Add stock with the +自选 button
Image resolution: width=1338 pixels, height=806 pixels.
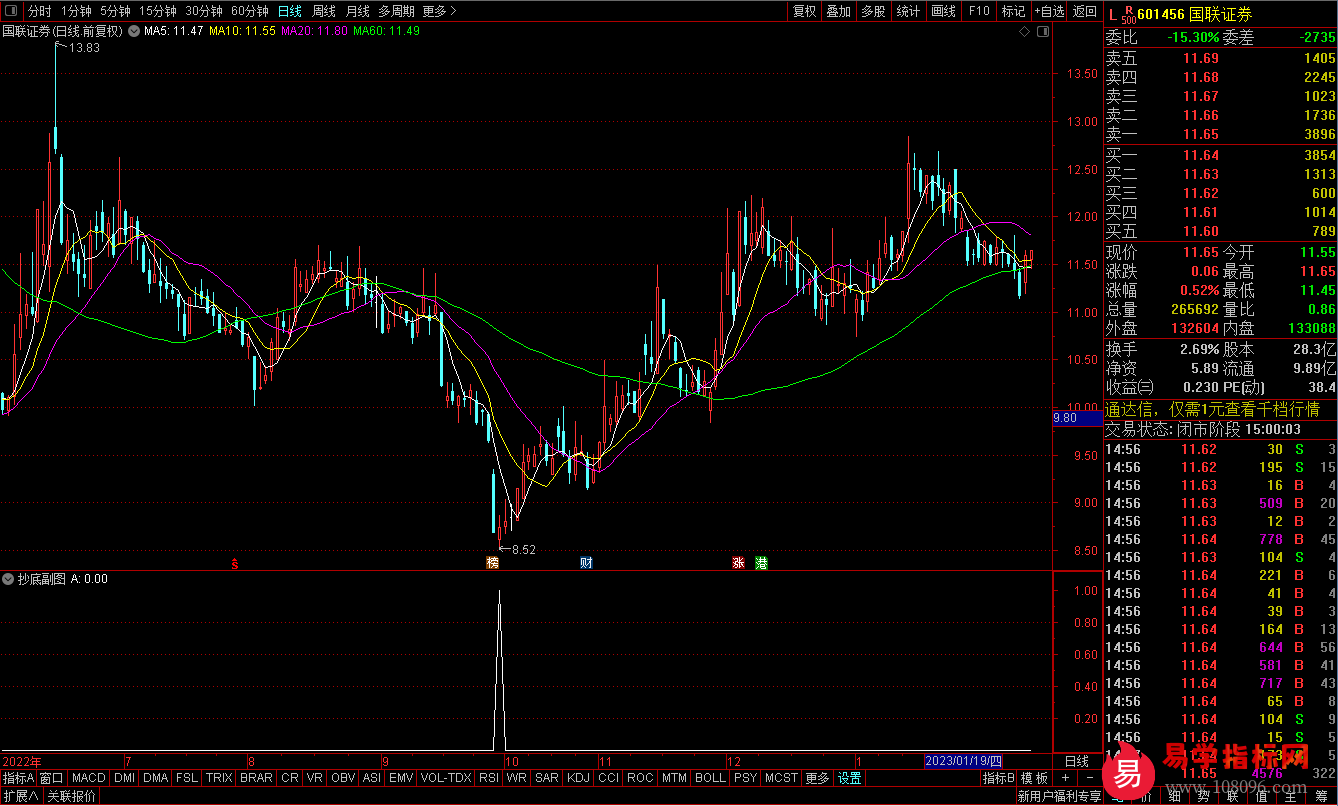pos(1049,11)
